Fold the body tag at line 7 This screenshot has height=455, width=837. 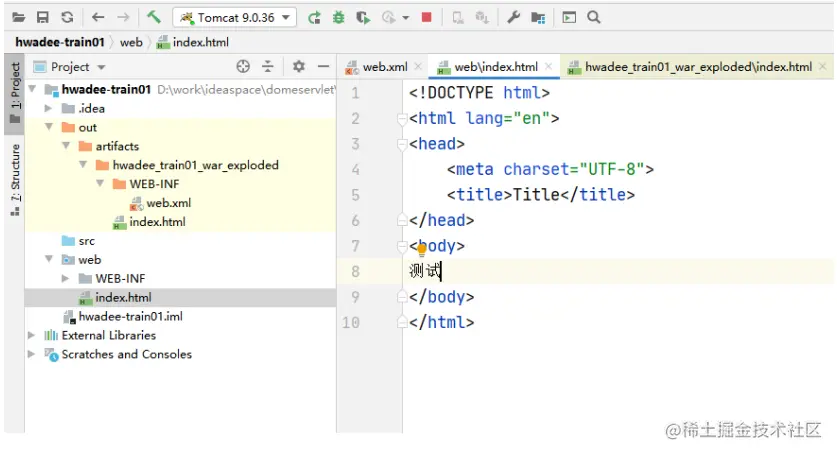coord(402,246)
